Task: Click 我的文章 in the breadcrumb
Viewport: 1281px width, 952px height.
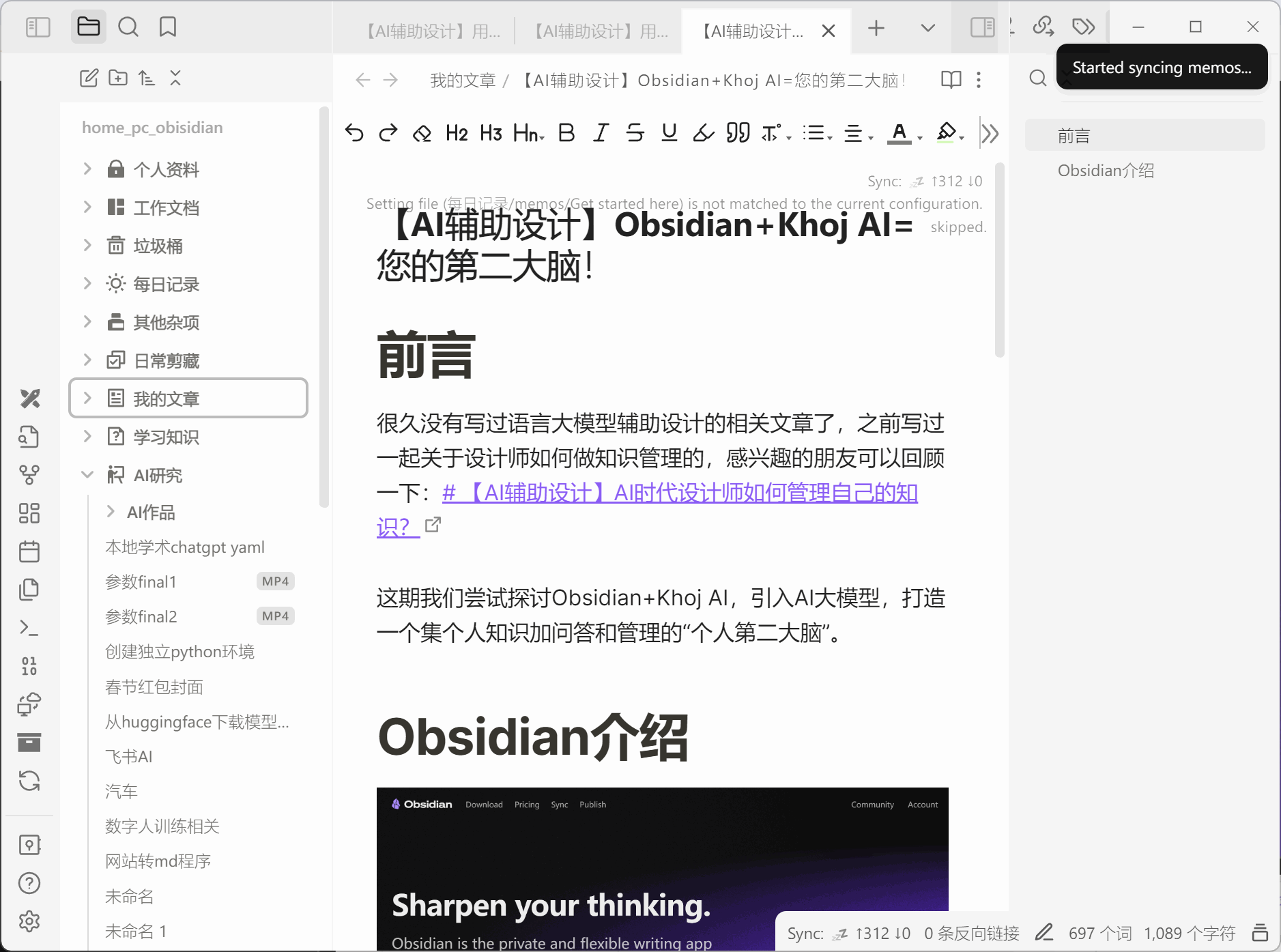Action: 463,81
